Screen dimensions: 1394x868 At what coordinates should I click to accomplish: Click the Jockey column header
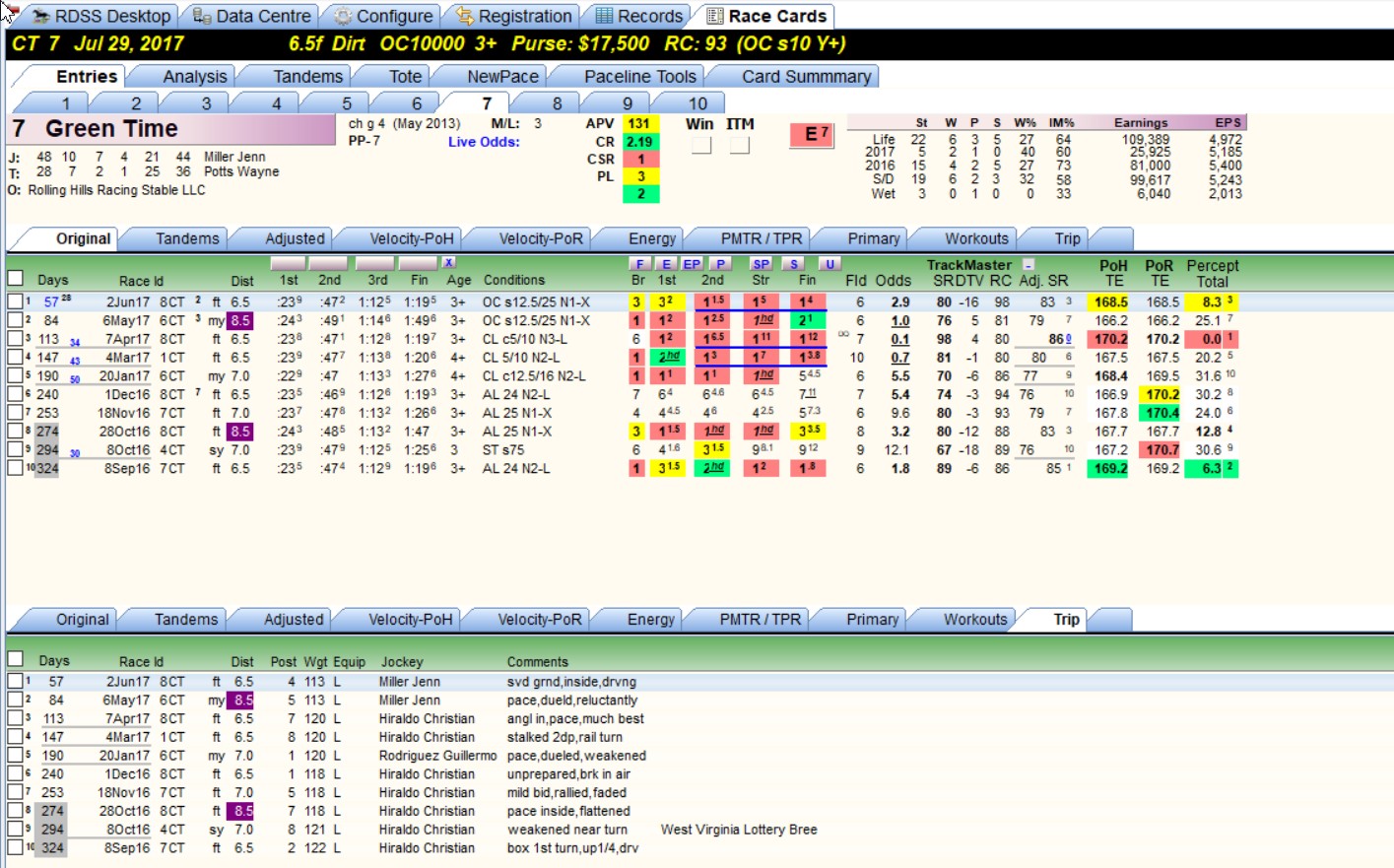(401, 662)
